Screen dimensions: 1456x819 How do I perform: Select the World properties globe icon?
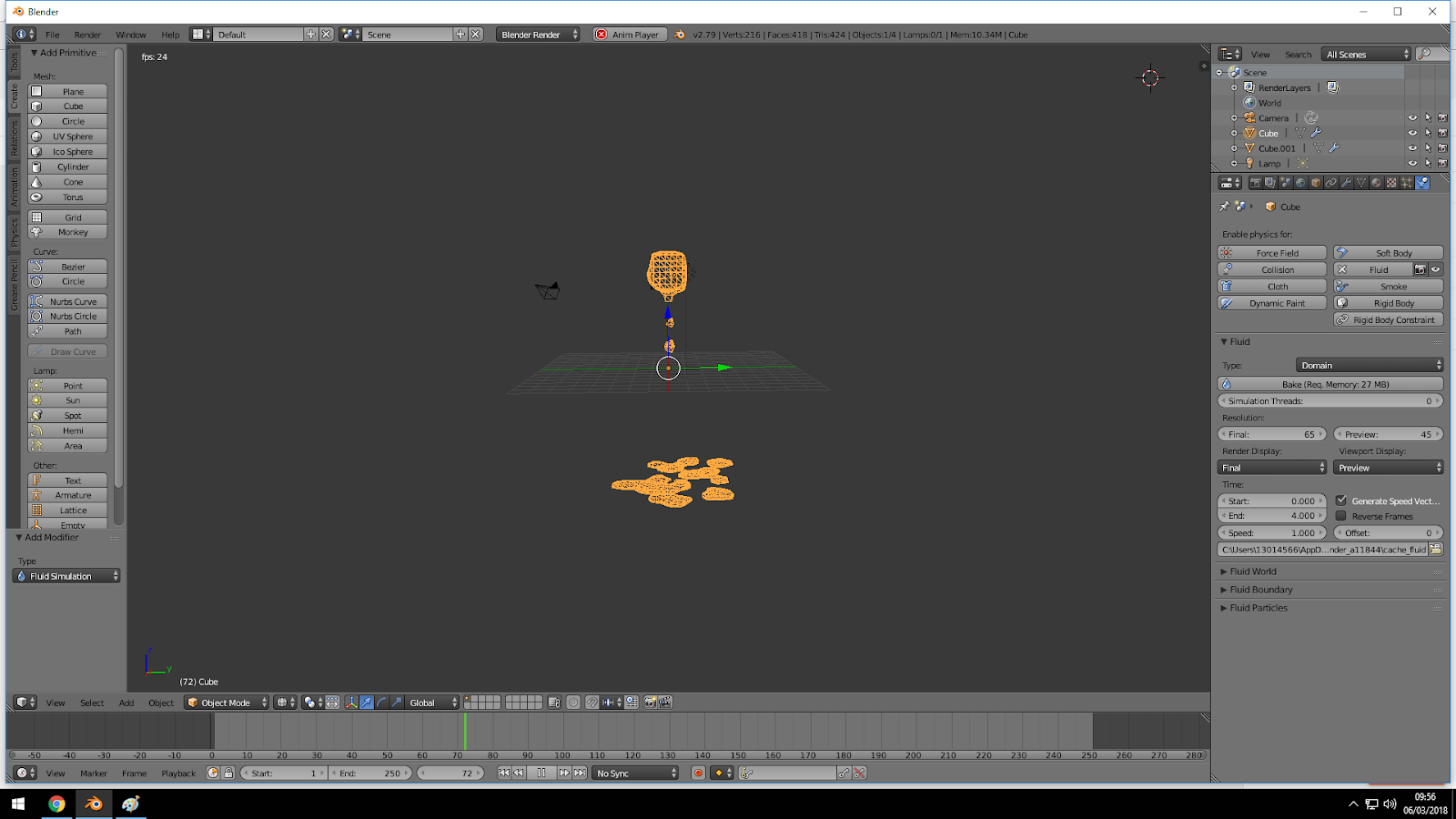(1299, 182)
